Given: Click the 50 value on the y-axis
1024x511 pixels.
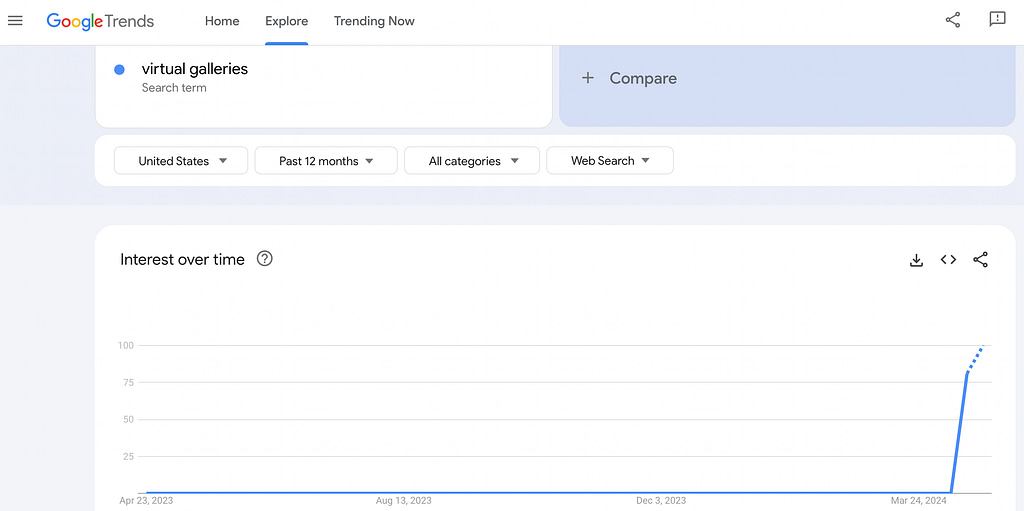Looking at the screenshot, I should (x=128, y=419).
